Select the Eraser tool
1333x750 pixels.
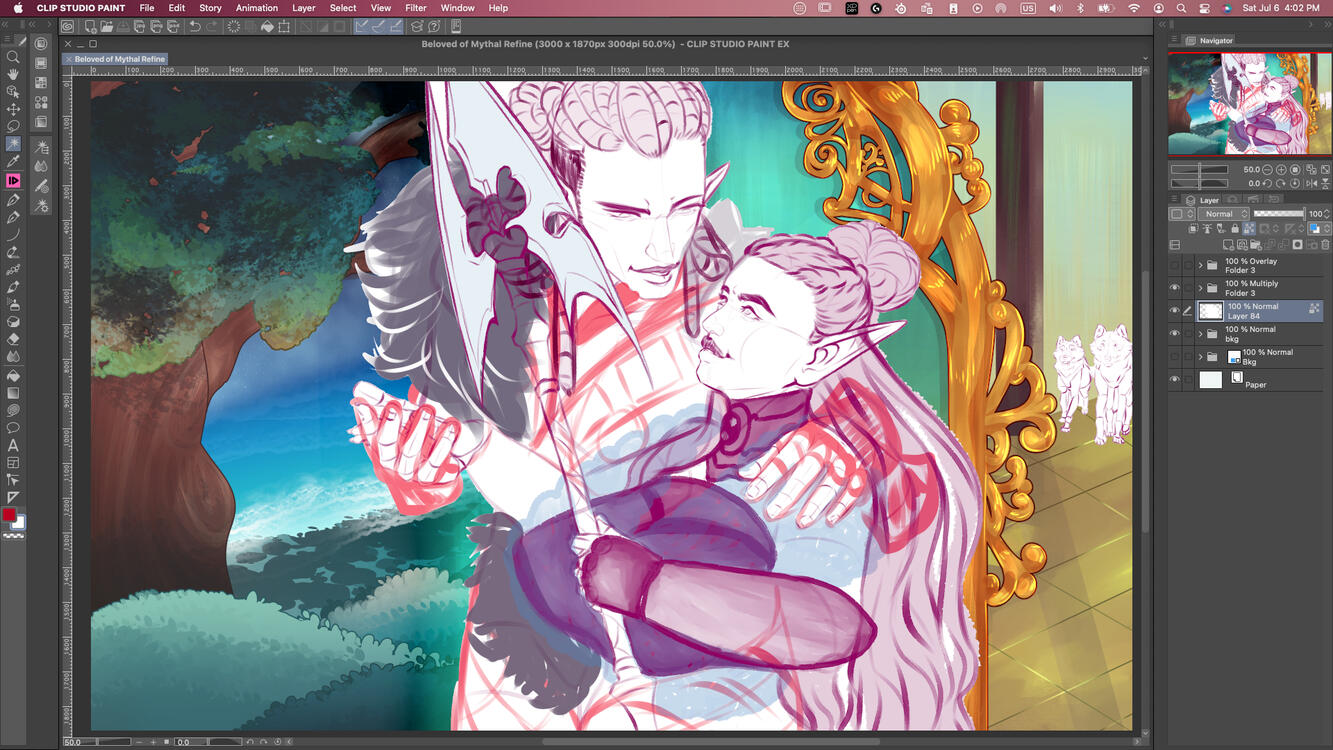tap(13, 339)
